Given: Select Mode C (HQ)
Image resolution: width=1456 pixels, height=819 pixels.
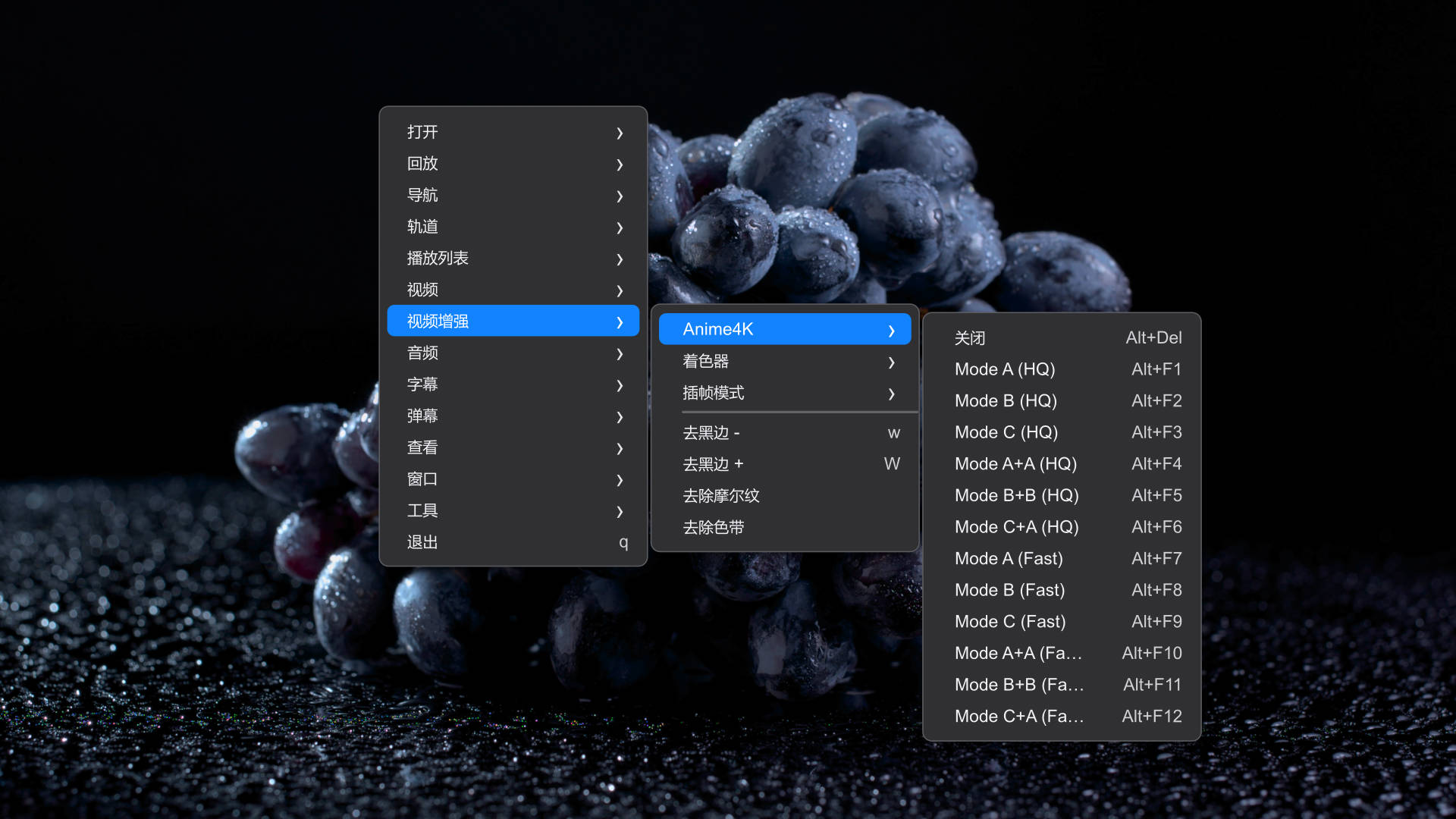Looking at the screenshot, I should coord(1062,432).
